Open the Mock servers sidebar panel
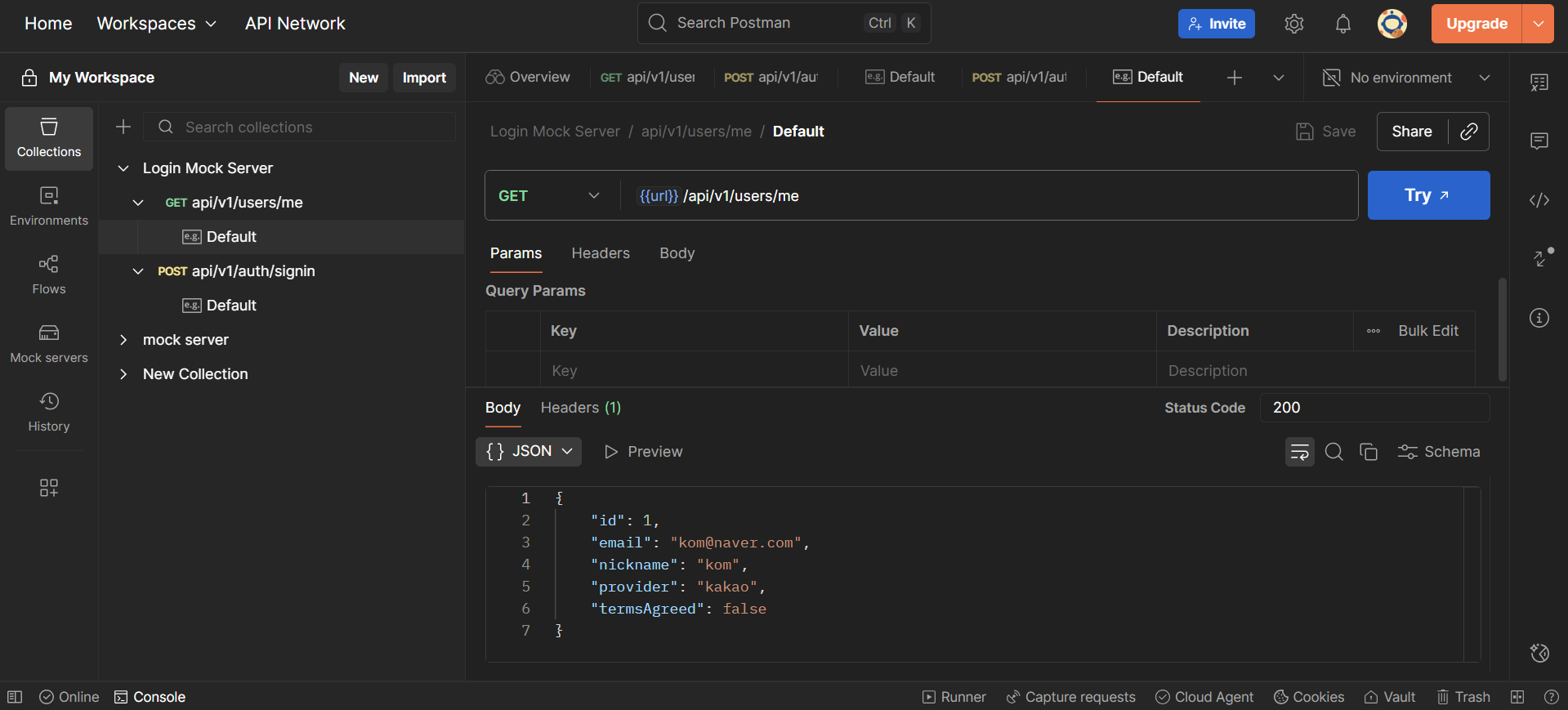 click(x=49, y=344)
